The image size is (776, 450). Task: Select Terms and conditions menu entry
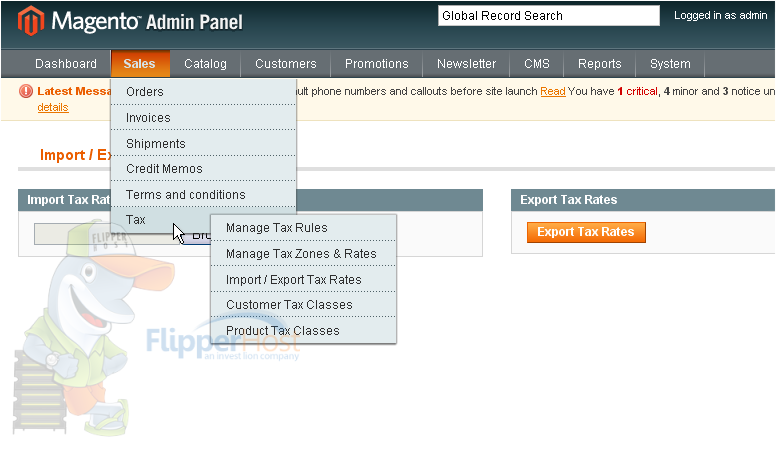pyautogui.click(x=203, y=194)
